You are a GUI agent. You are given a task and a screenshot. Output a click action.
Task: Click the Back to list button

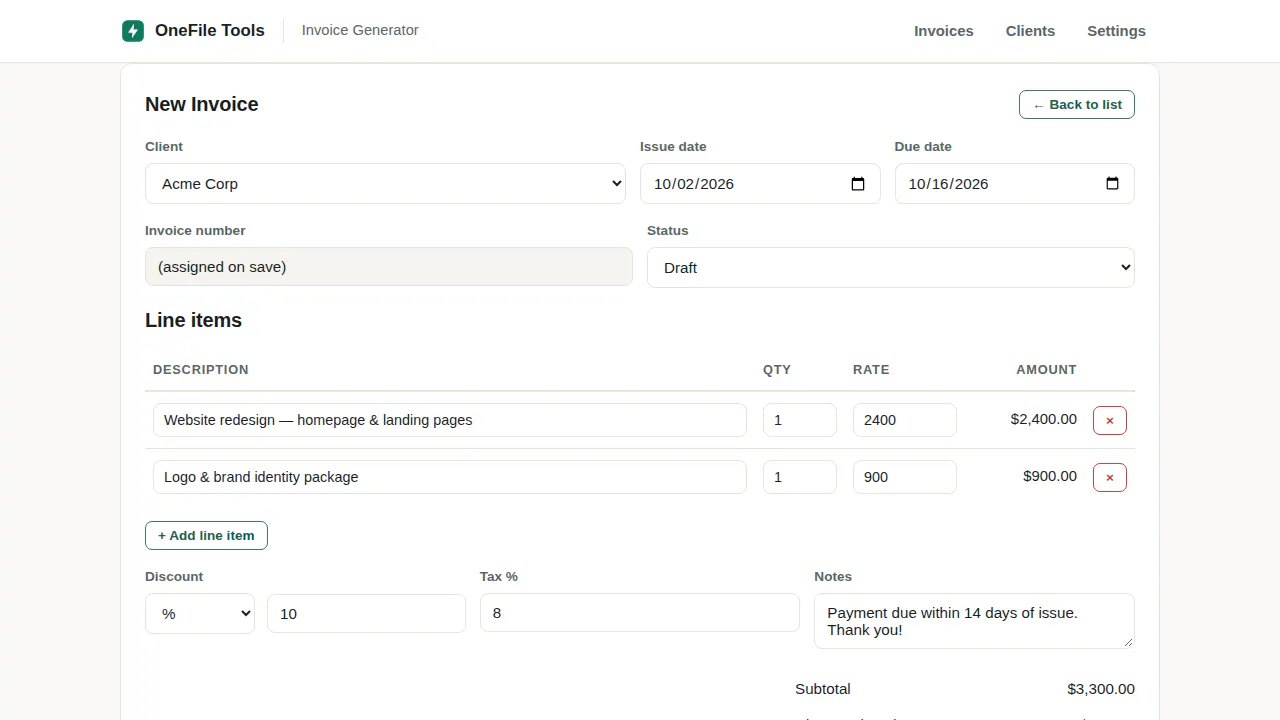pyautogui.click(x=1077, y=105)
